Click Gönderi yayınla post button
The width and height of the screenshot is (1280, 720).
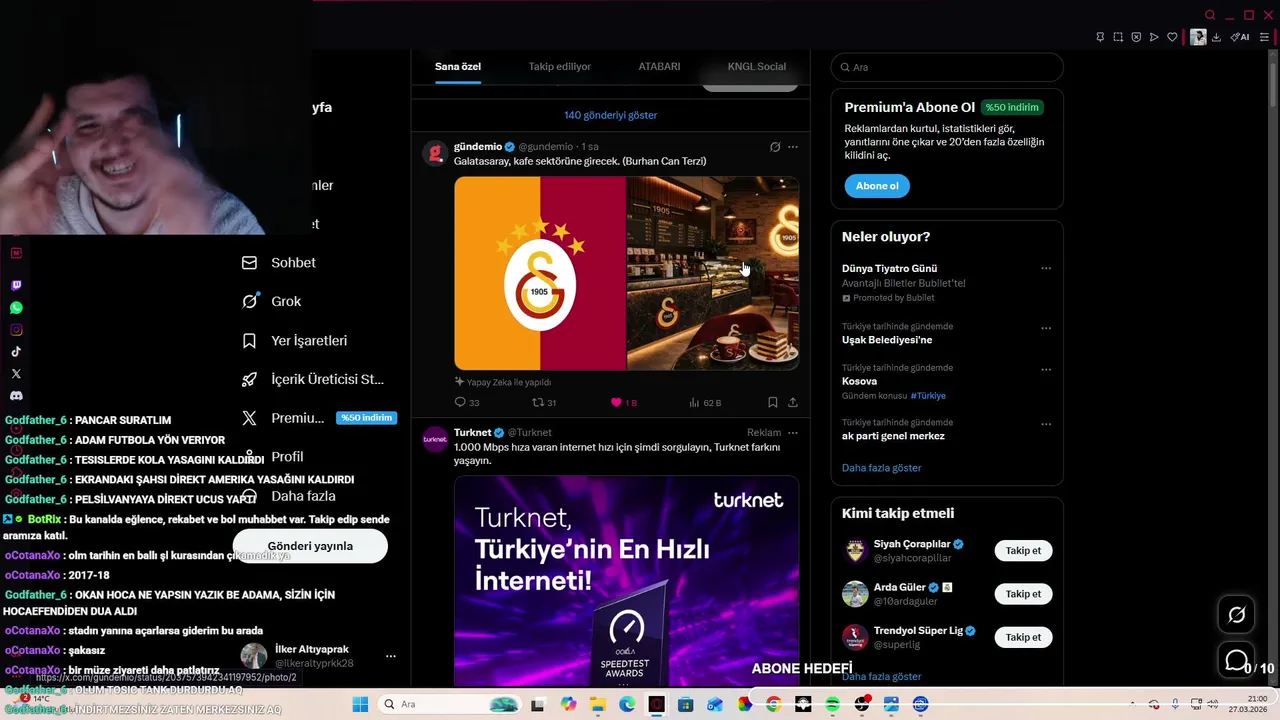tap(310, 546)
